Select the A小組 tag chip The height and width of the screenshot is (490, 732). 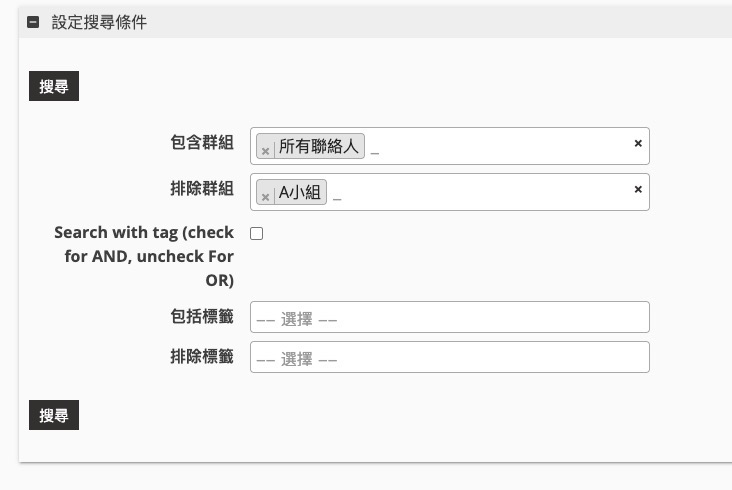pyautogui.click(x=301, y=192)
